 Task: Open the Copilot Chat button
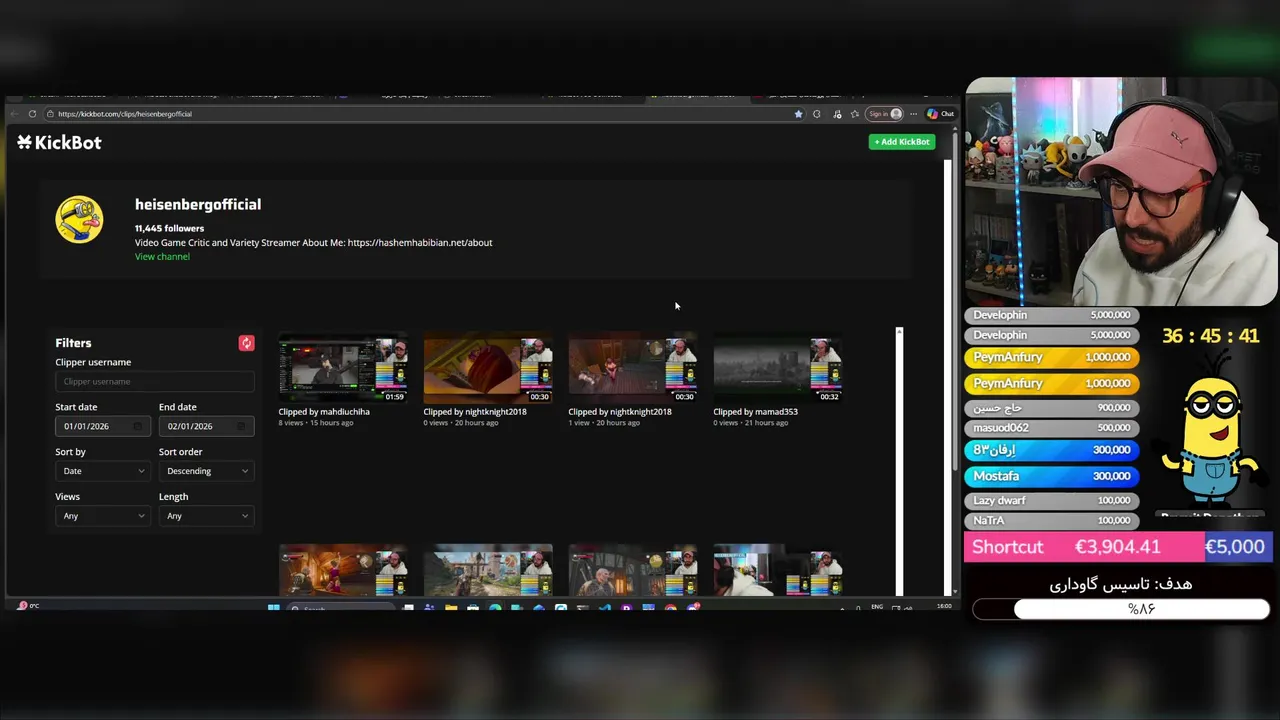click(x=940, y=114)
